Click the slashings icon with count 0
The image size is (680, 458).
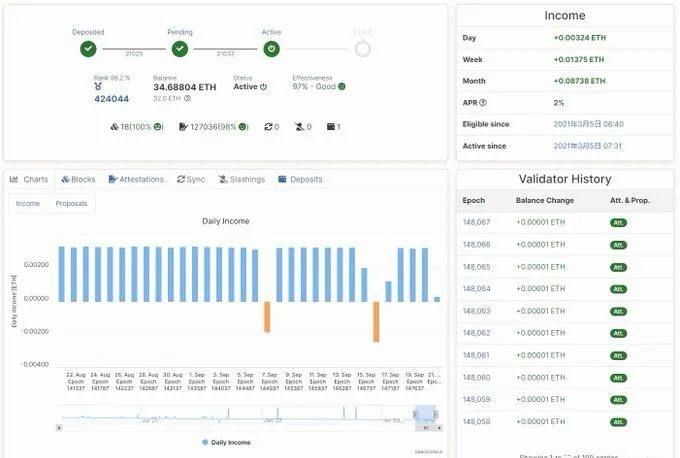point(299,127)
